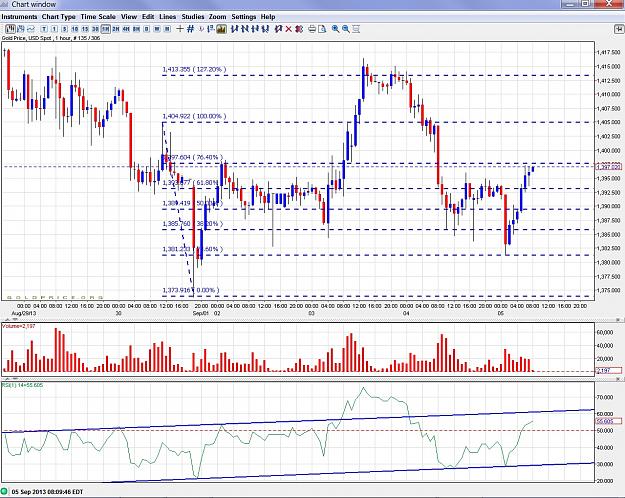Click the delete all lines icon
The height and width of the screenshot is (498, 625).
pos(299,29)
